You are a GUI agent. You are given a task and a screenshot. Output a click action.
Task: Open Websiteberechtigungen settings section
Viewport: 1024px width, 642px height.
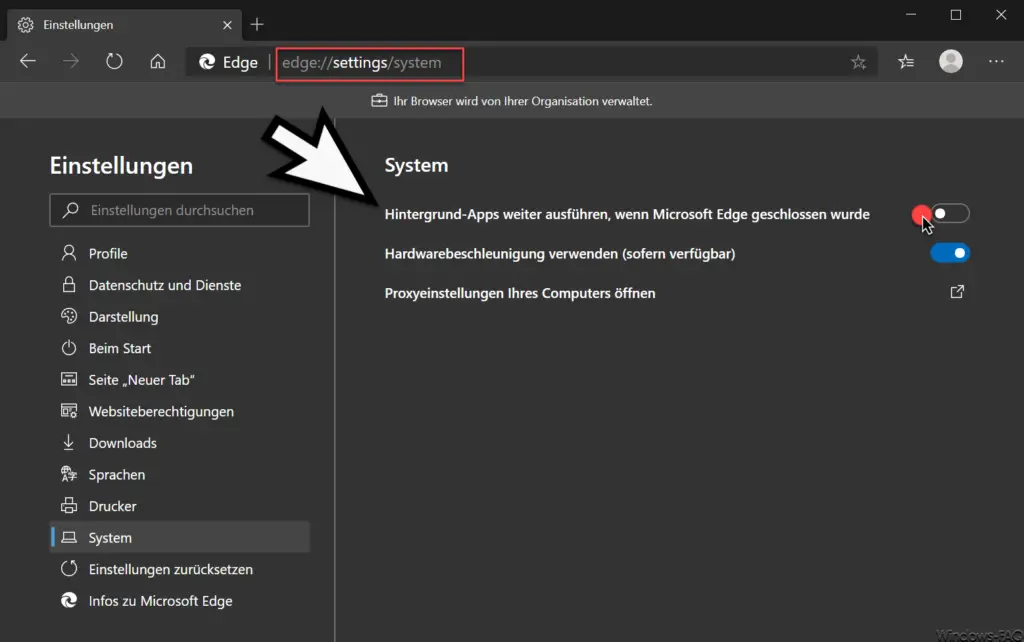[180, 411]
